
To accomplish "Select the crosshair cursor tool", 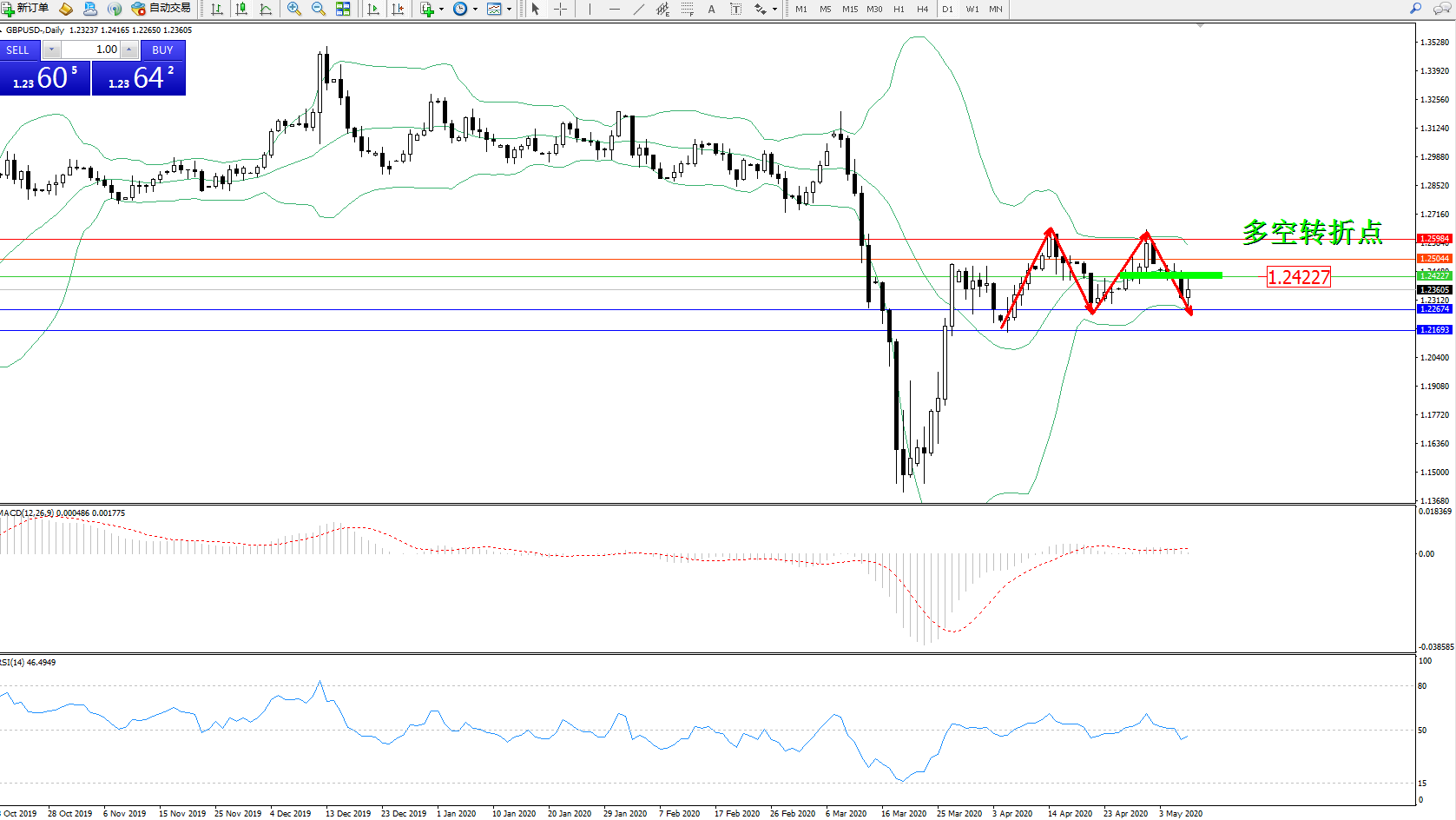I will [561, 9].
